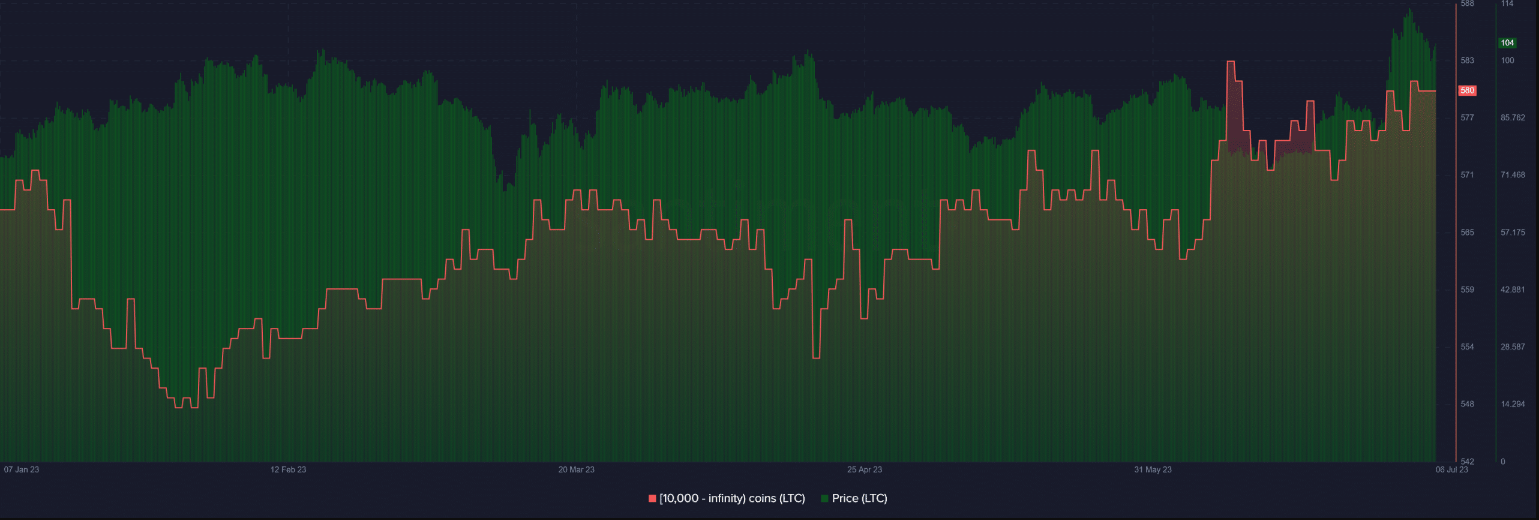Click the 114 top price axis label
This screenshot has height=520, width=1539.
[x=1506, y=4]
